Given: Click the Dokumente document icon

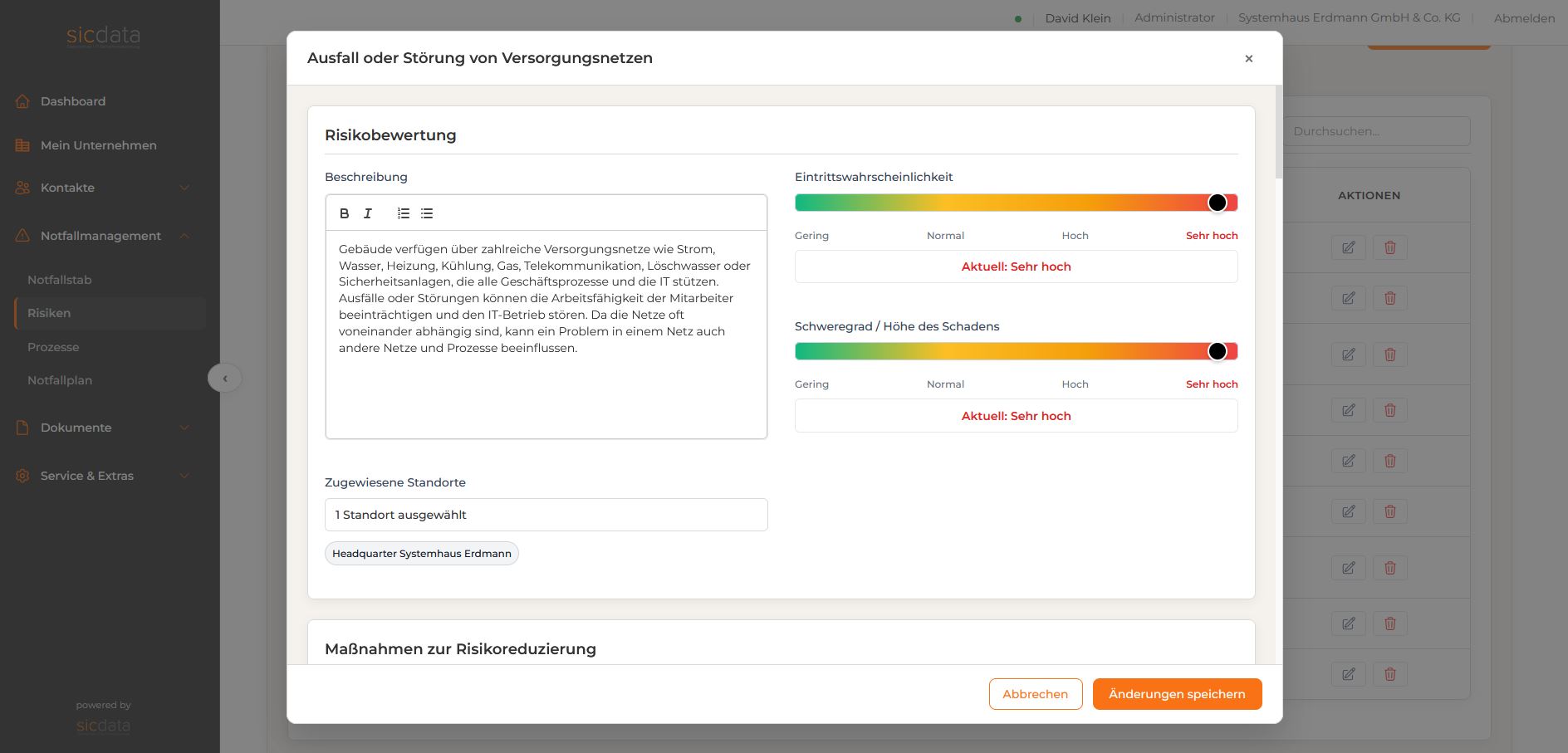Looking at the screenshot, I should tap(22, 427).
